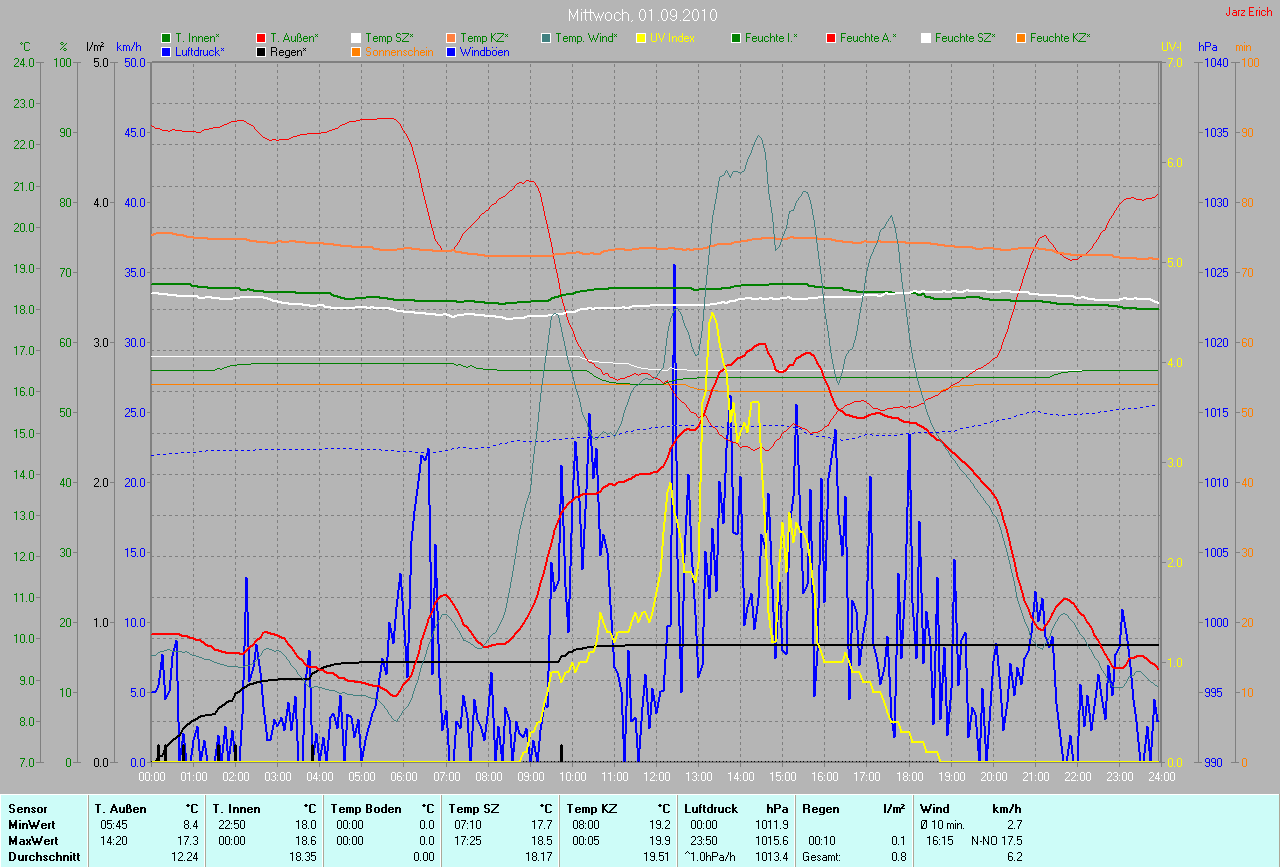
Task: Click the 'Sensor' table header
Action: 26,809
